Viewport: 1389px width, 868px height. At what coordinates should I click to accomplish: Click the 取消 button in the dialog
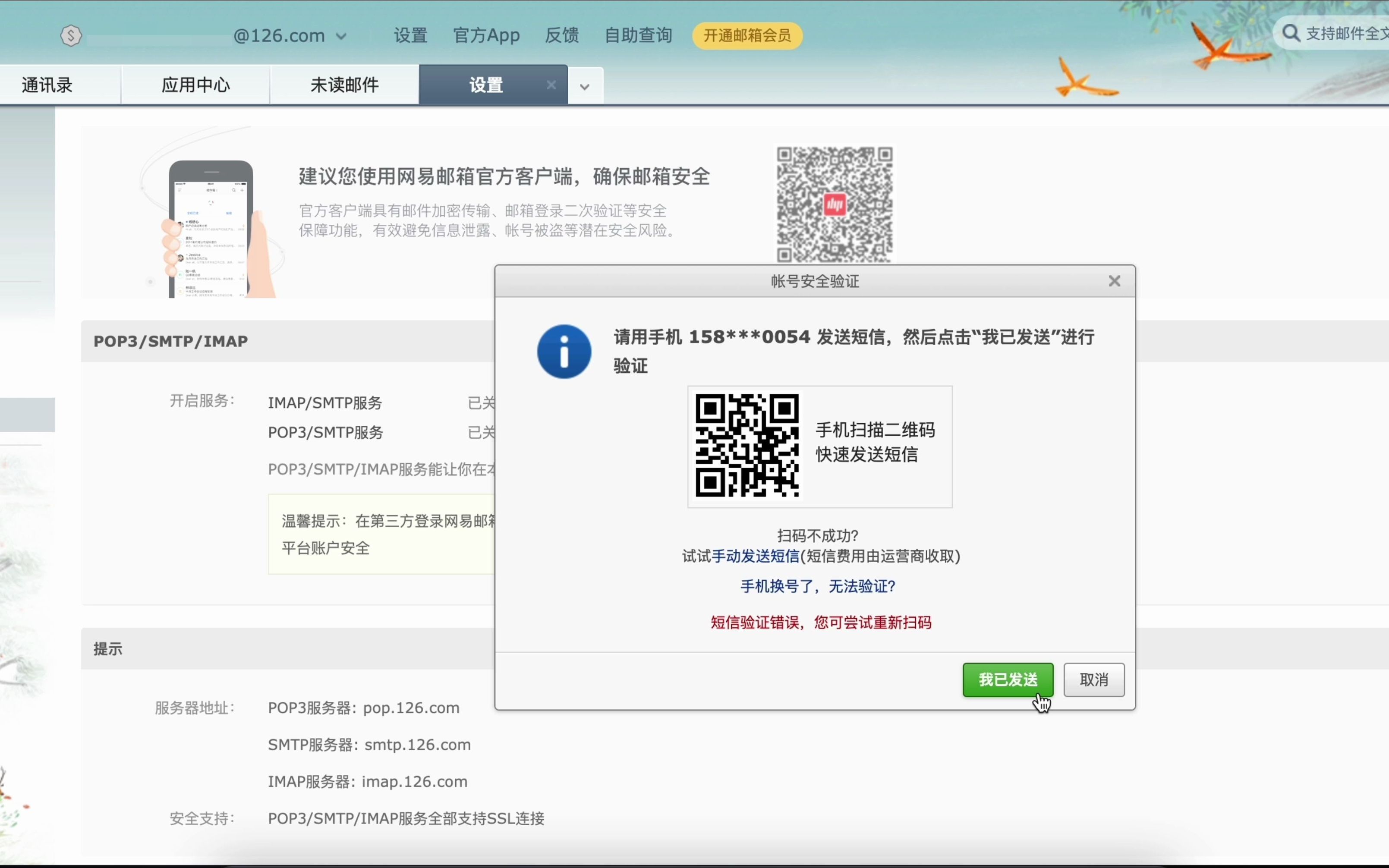click(1093, 680)
